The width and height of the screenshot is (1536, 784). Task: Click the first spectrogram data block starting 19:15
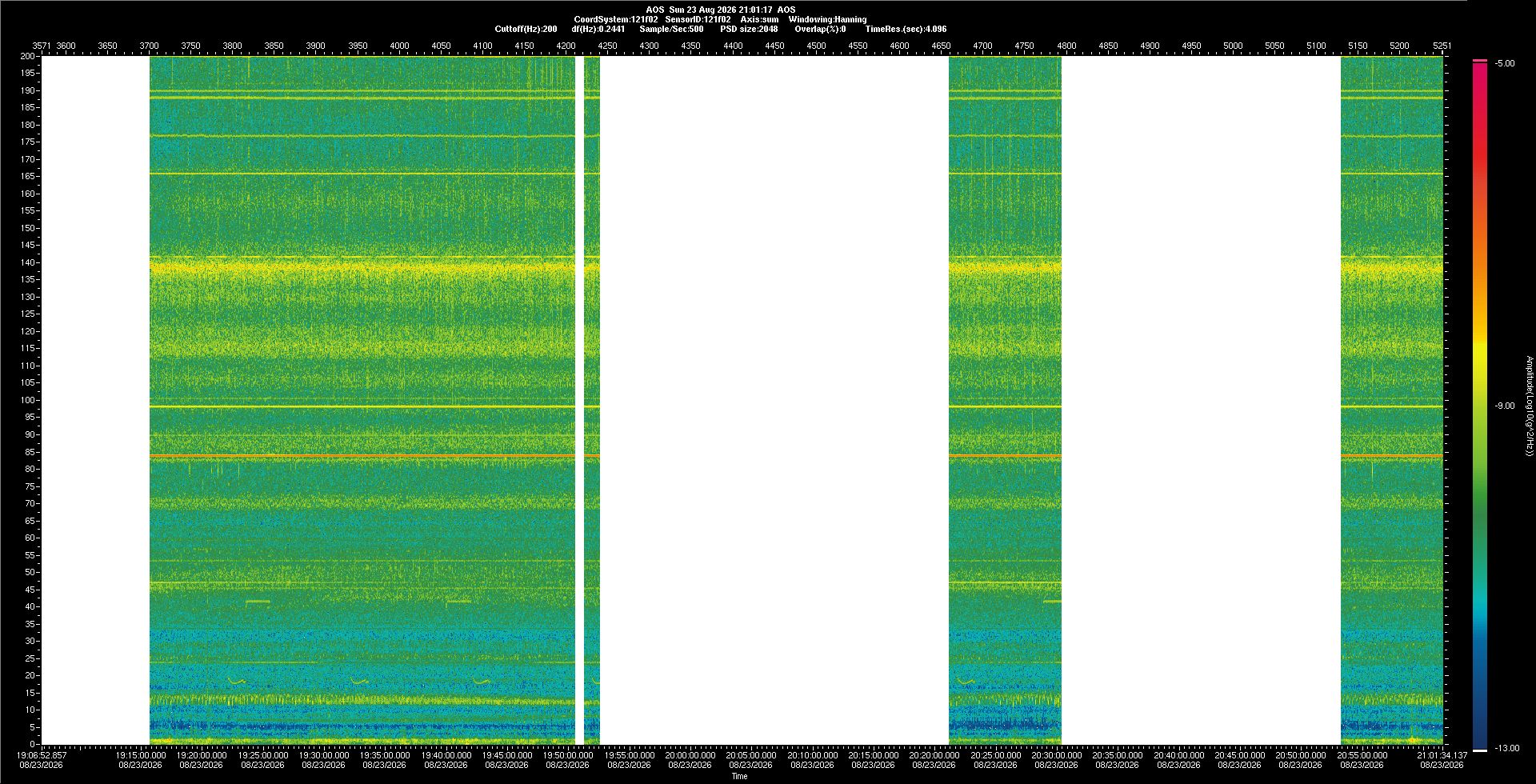(362, 400)
